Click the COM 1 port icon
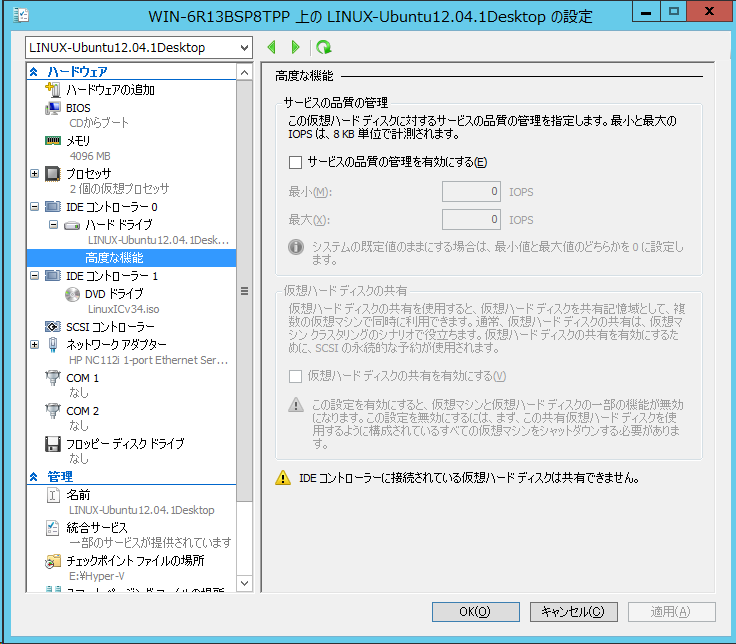 click(53, 377)
